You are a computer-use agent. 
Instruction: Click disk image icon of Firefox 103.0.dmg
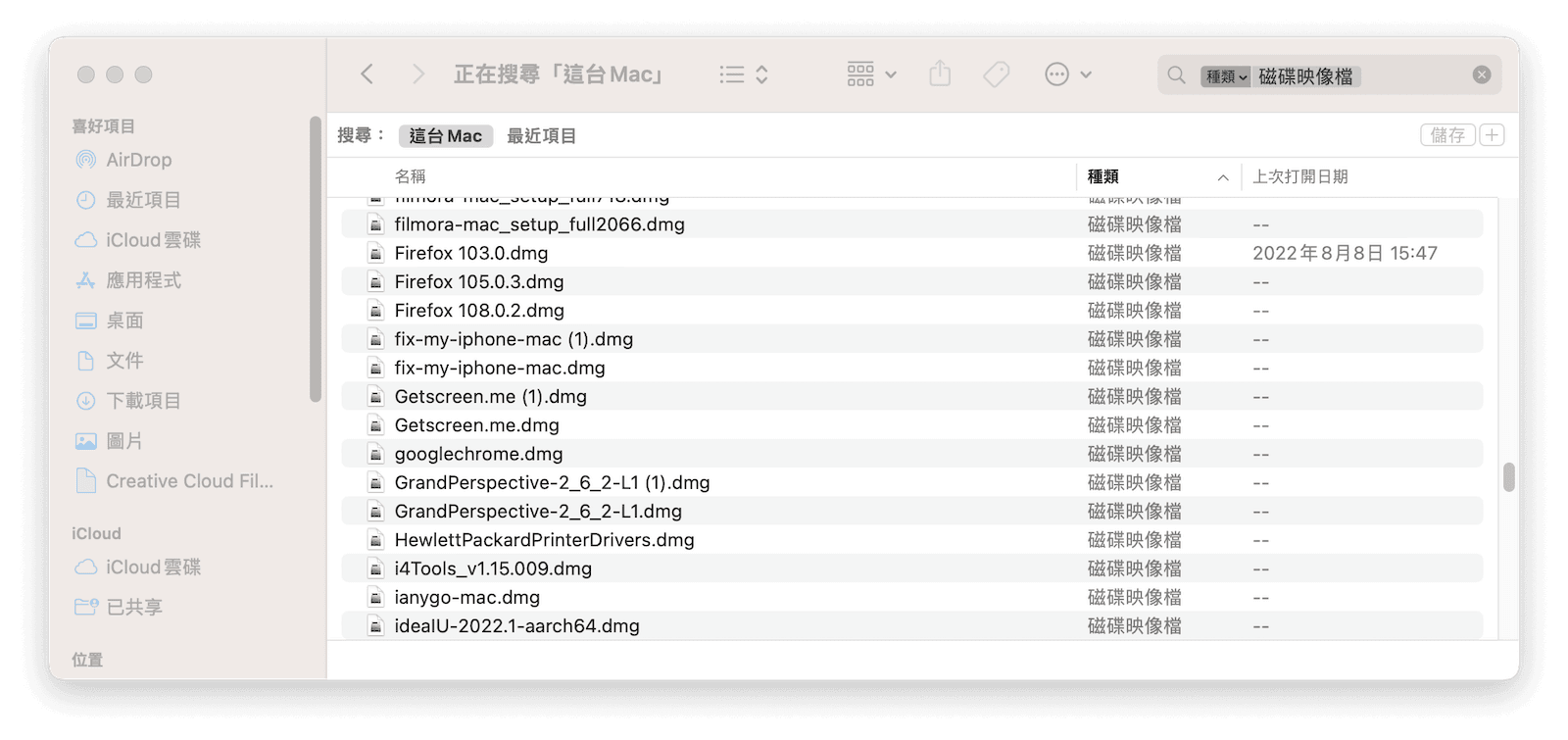pyautogui.click(x=375, y=253)
